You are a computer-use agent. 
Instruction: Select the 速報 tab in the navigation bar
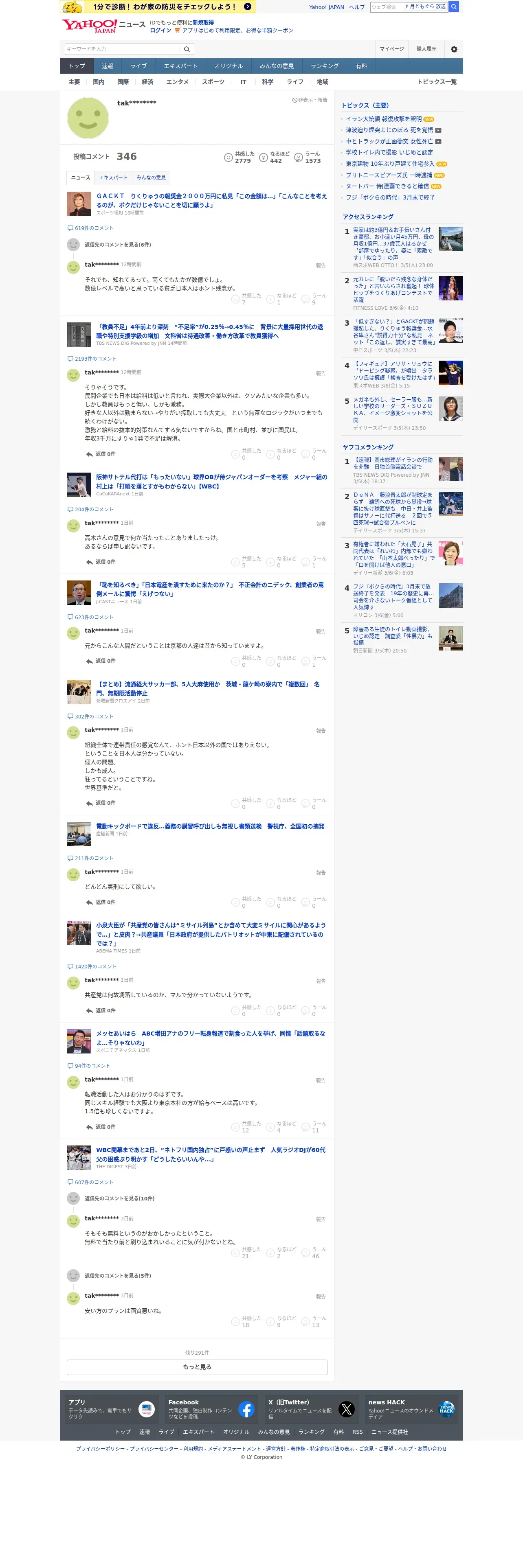click(x=108, y=66)
